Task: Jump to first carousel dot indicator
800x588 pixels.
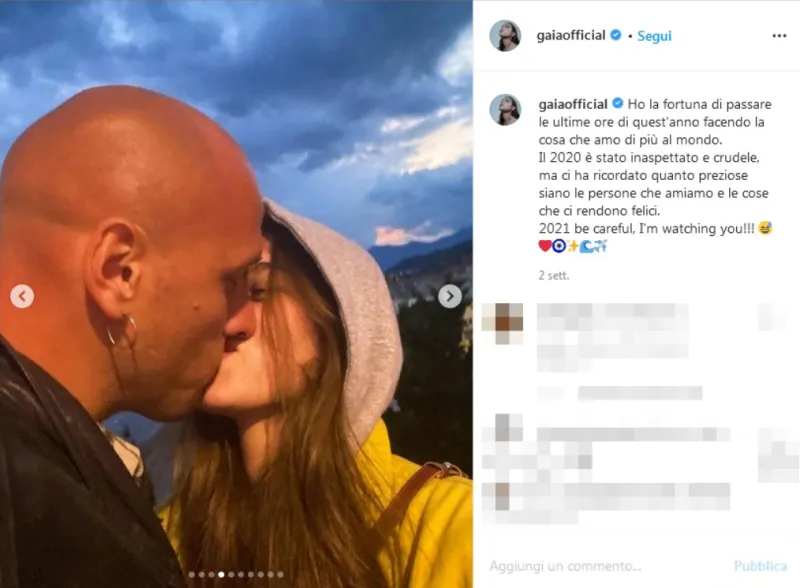Action: coord(192,575)
